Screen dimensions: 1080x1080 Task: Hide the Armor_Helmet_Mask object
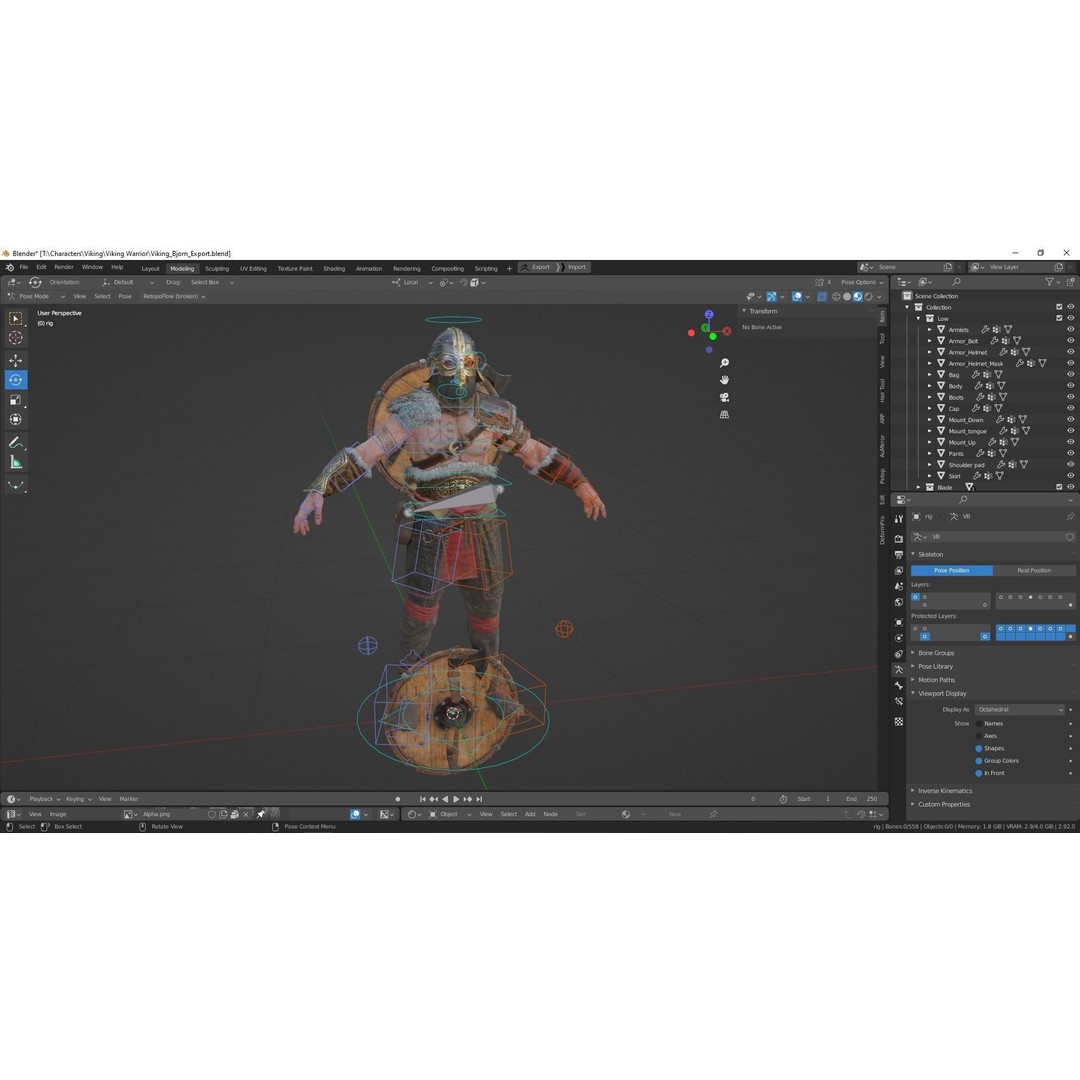(1070, 363)
